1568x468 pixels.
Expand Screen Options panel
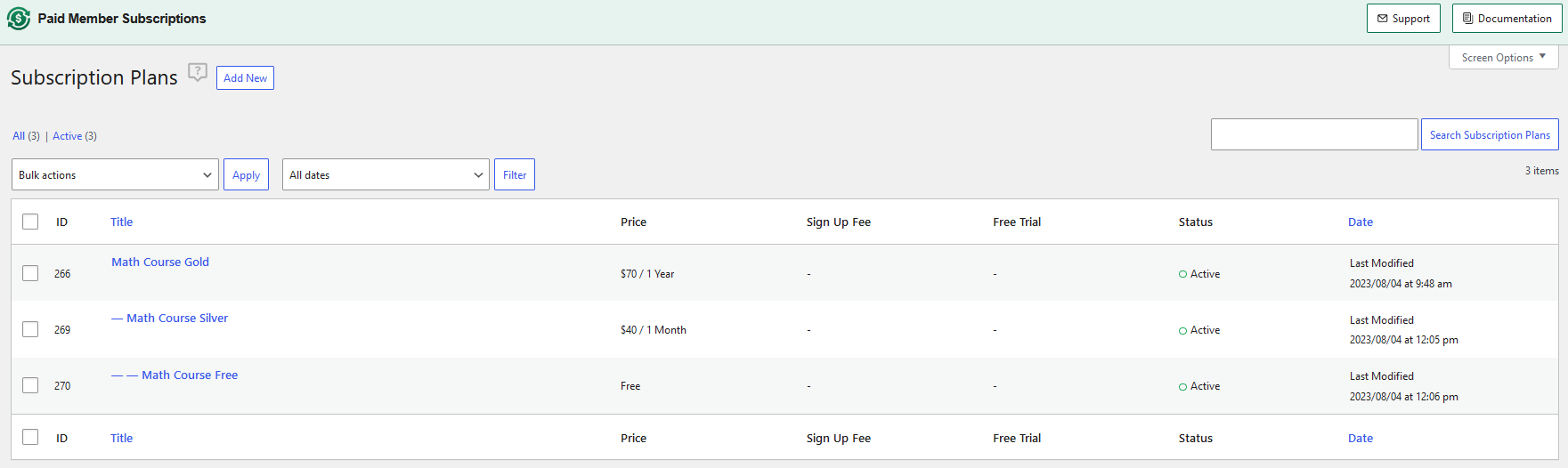[1503, 57]
